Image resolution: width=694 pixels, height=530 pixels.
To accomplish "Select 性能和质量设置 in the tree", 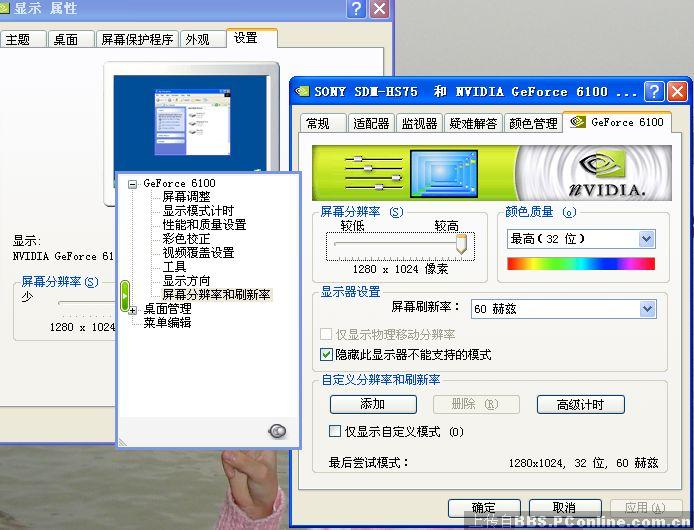I will tap(204, 224).
